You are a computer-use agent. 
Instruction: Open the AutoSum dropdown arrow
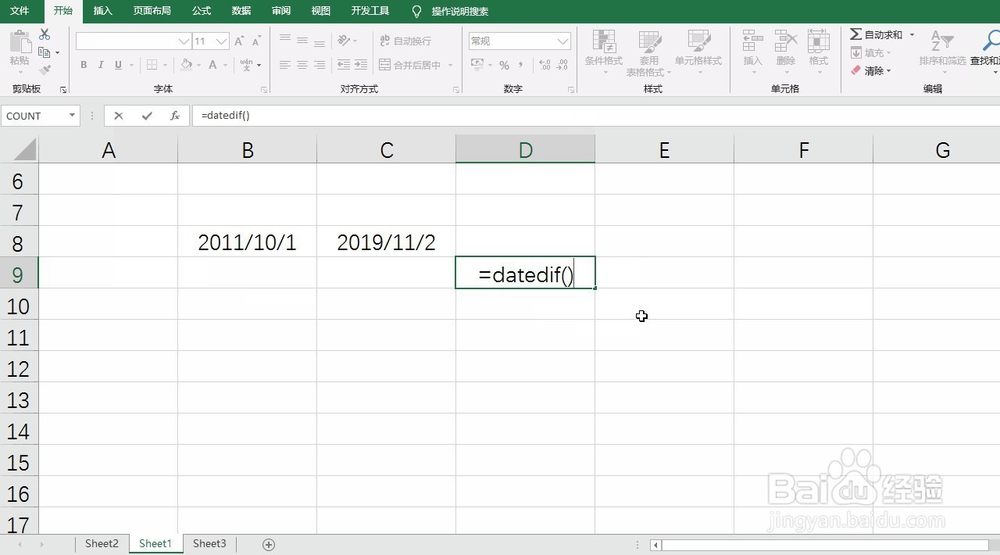click(x=912, y=34)
